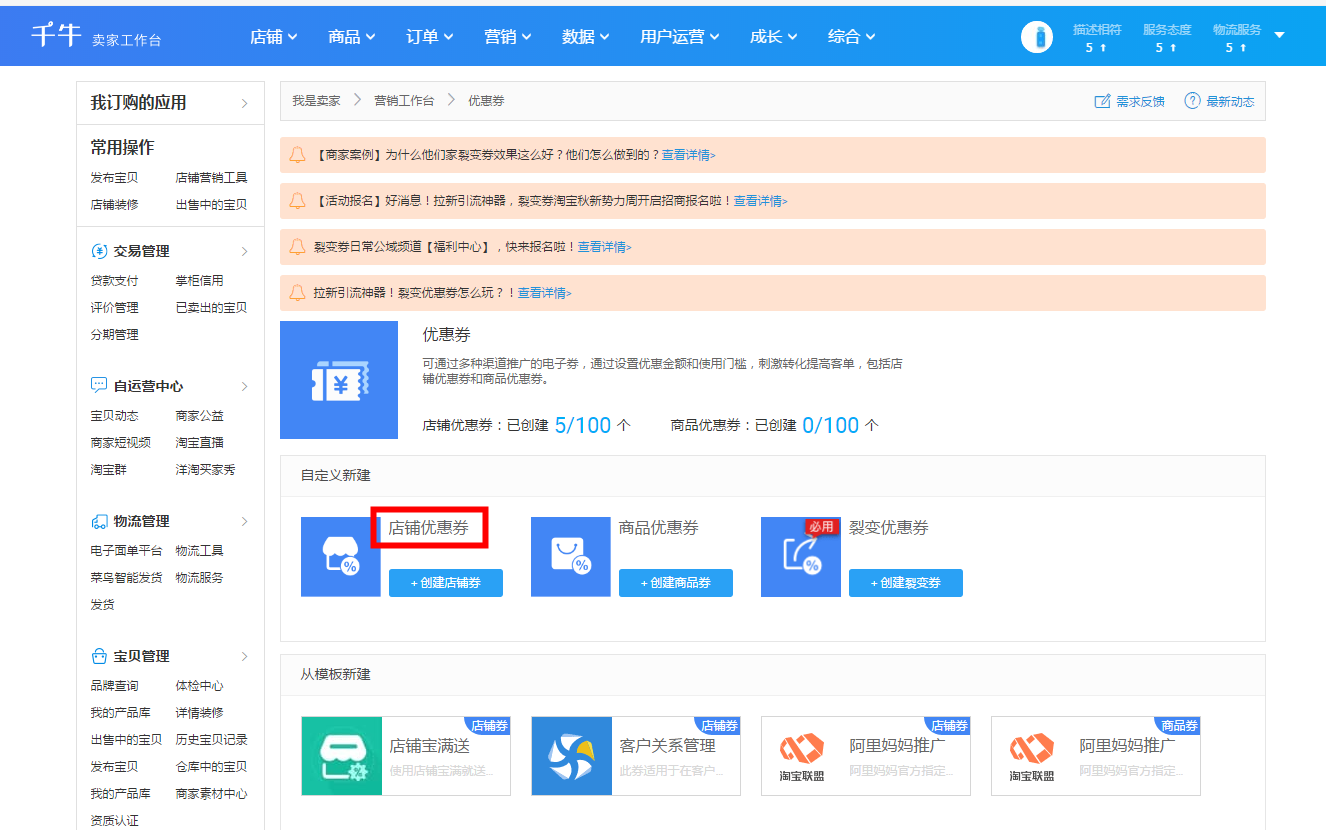Click the 交易管理 yen icon

click(x=99, y=251)
